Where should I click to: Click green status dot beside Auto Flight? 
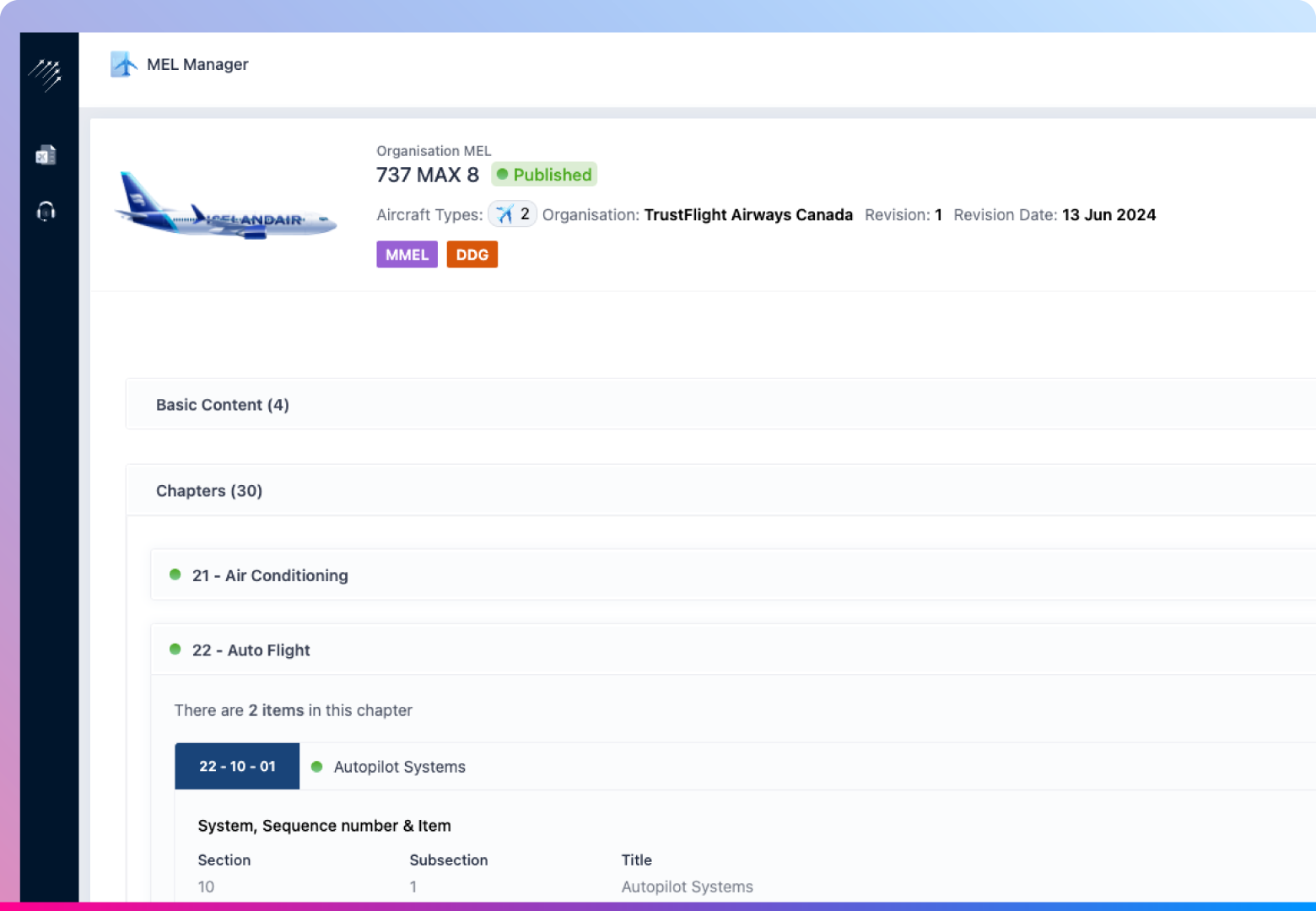coord(175,650)
